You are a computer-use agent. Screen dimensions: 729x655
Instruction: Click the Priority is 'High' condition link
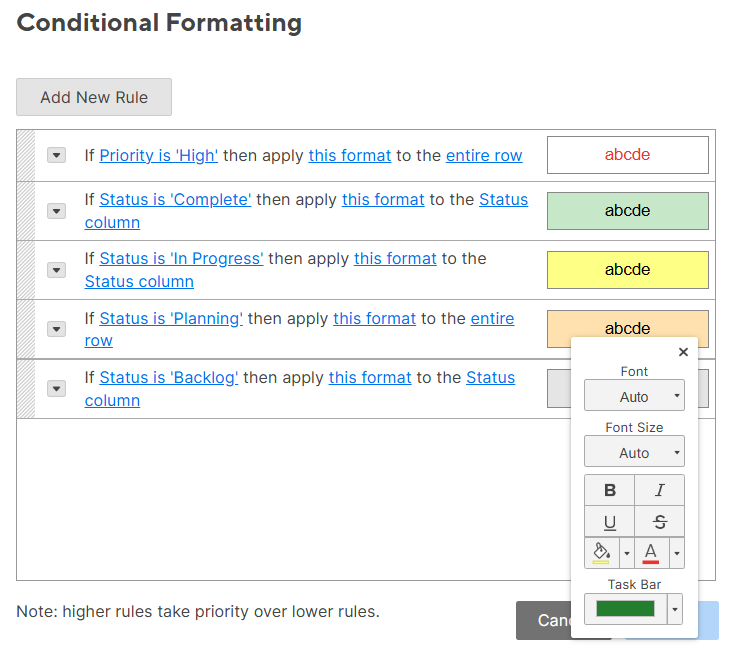(159, 155)
